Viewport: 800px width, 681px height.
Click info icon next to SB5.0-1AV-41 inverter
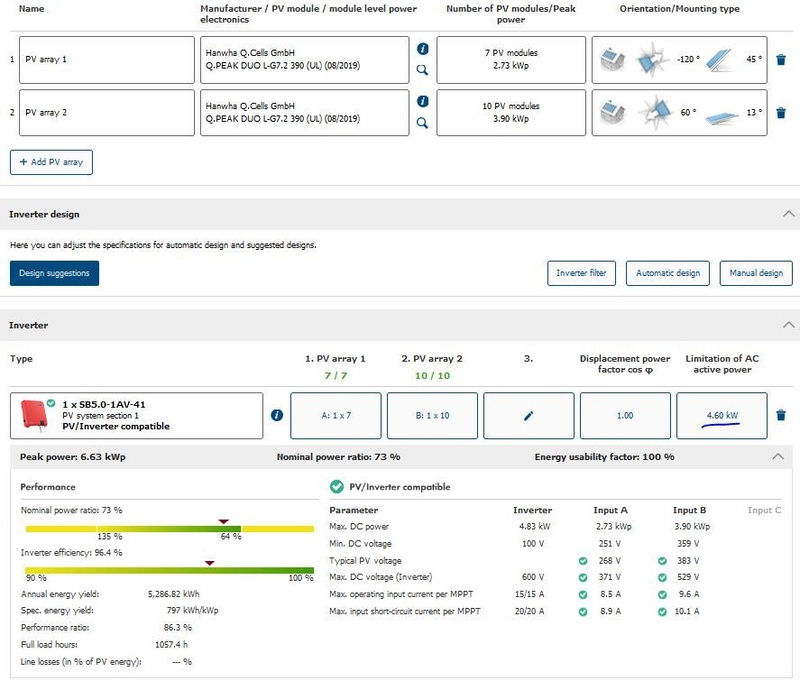(277, 415)
